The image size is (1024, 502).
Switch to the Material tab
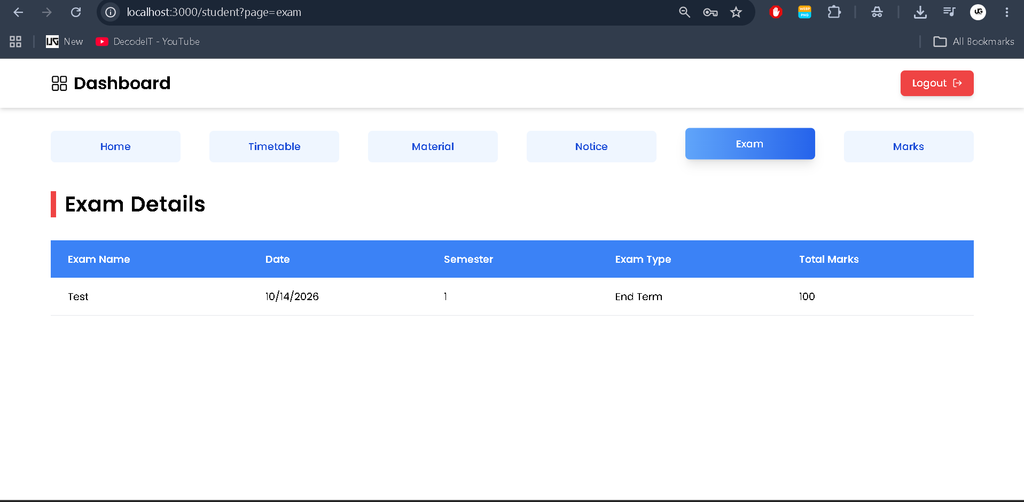(433, 146)
